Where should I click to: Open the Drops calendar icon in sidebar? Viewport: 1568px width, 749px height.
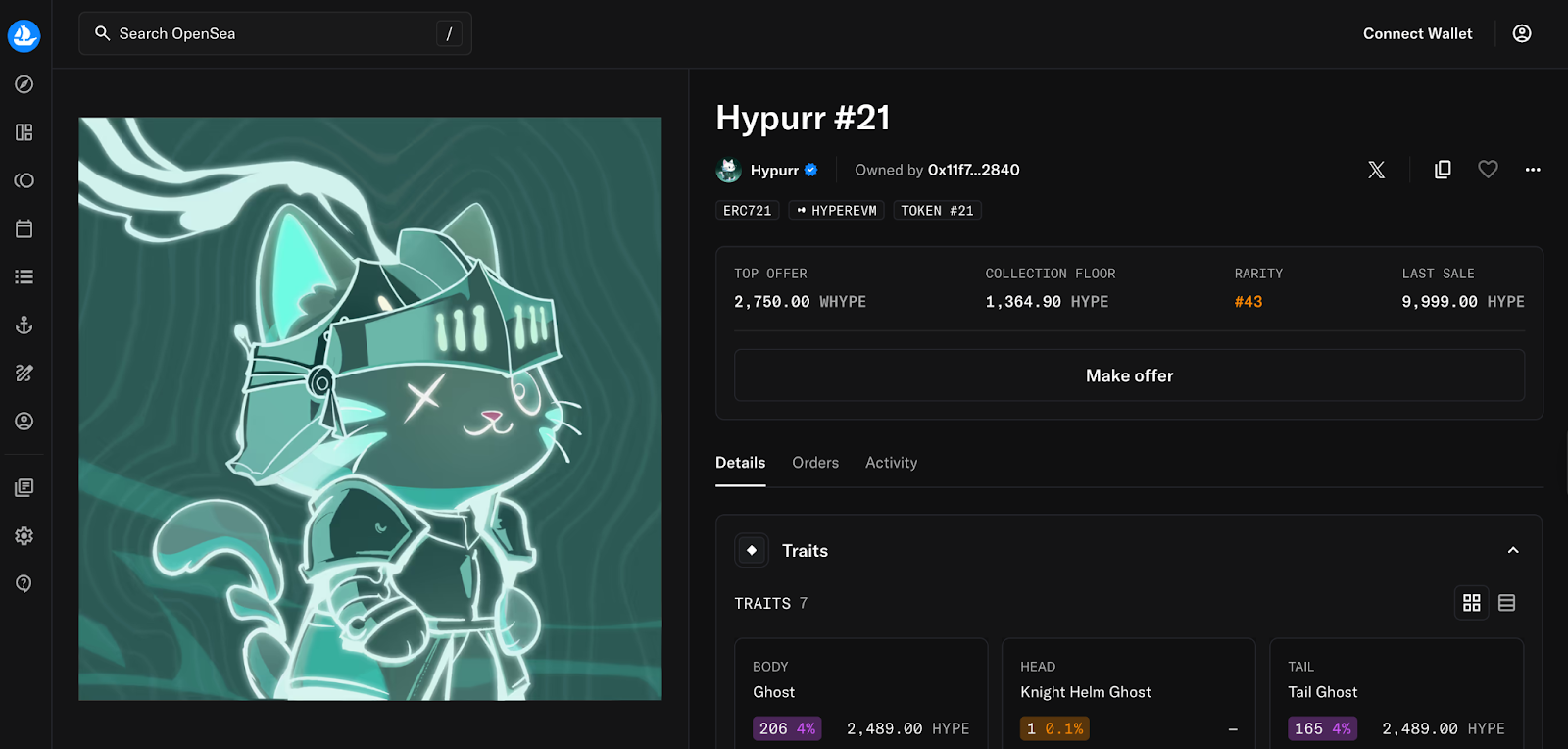click(x=24, y=228)
